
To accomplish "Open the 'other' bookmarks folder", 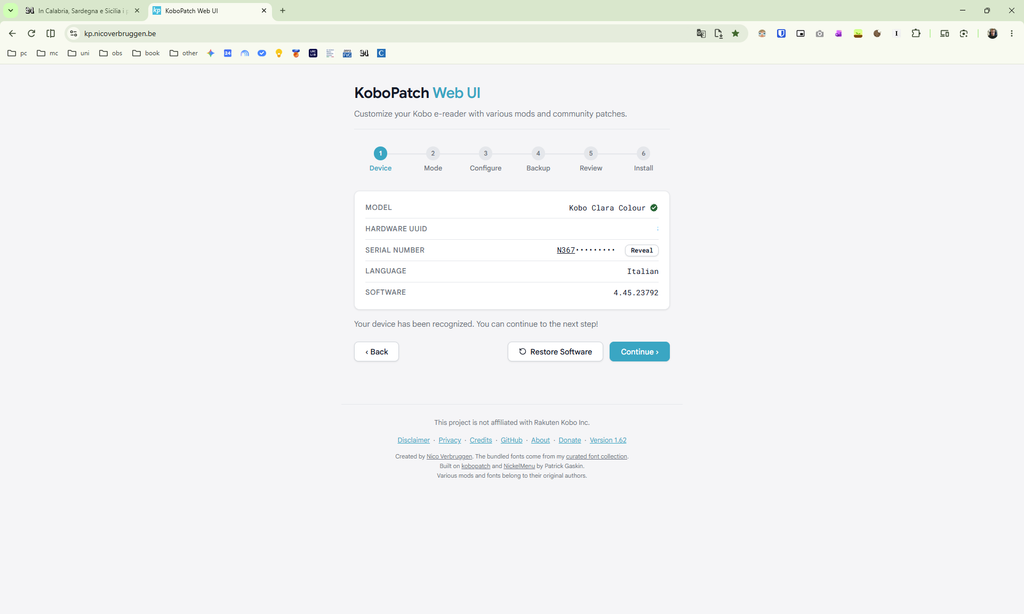I will (x=184, y=53).
